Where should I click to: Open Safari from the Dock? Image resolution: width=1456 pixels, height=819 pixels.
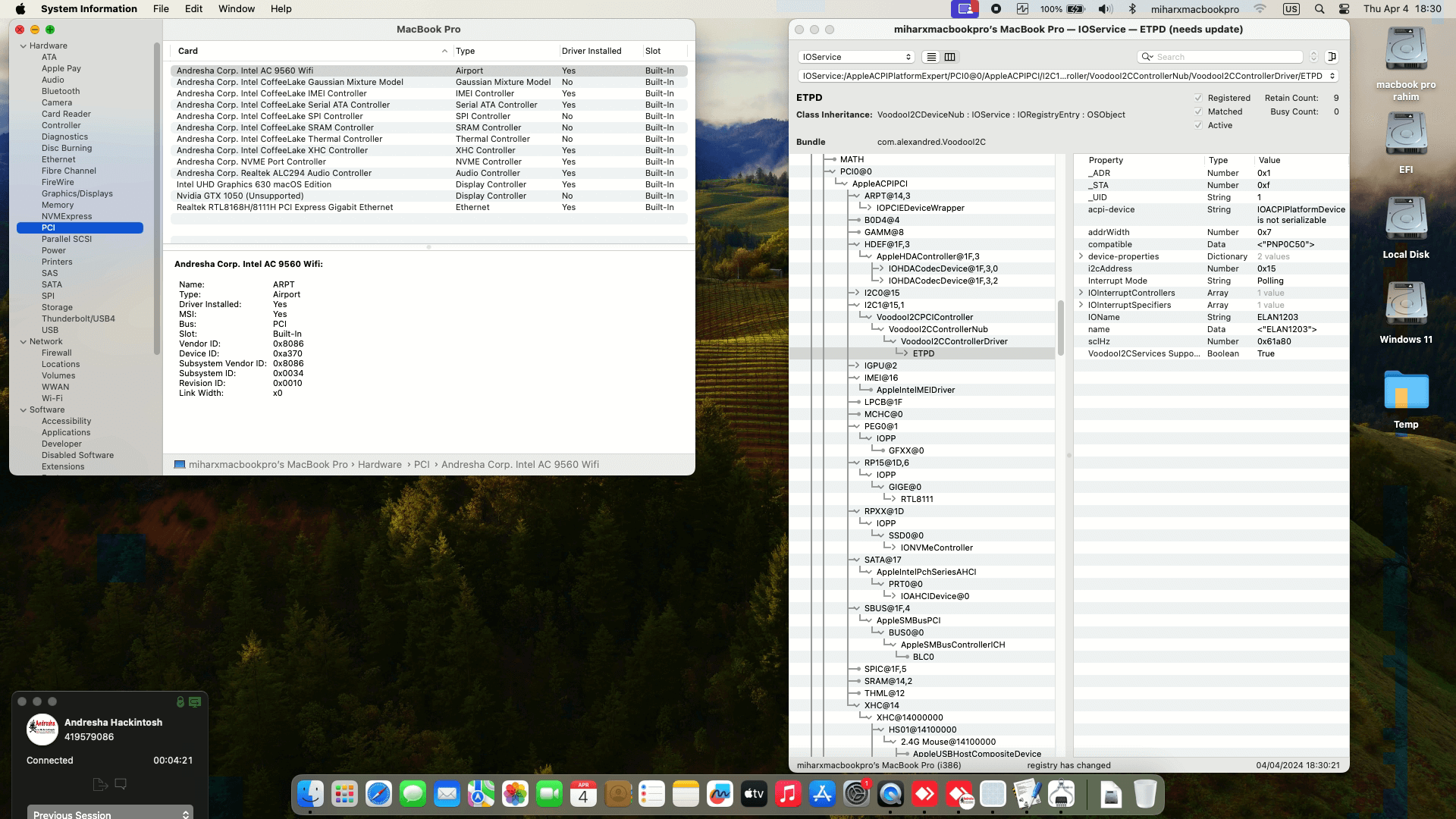pyautogui.click(x=378, y=794)
